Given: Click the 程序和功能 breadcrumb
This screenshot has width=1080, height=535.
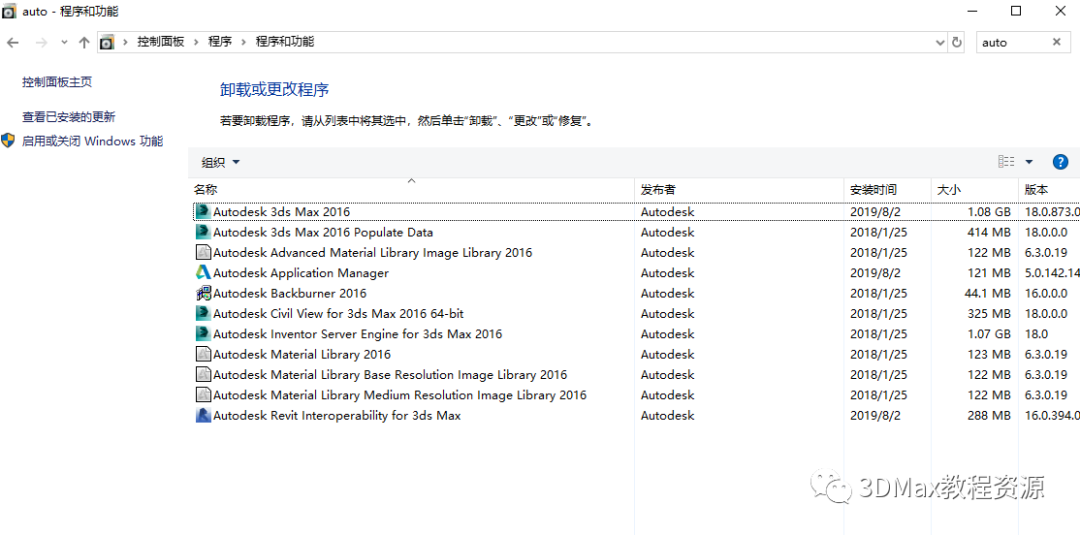Looking at the screenshot, I should pos(284,42).
